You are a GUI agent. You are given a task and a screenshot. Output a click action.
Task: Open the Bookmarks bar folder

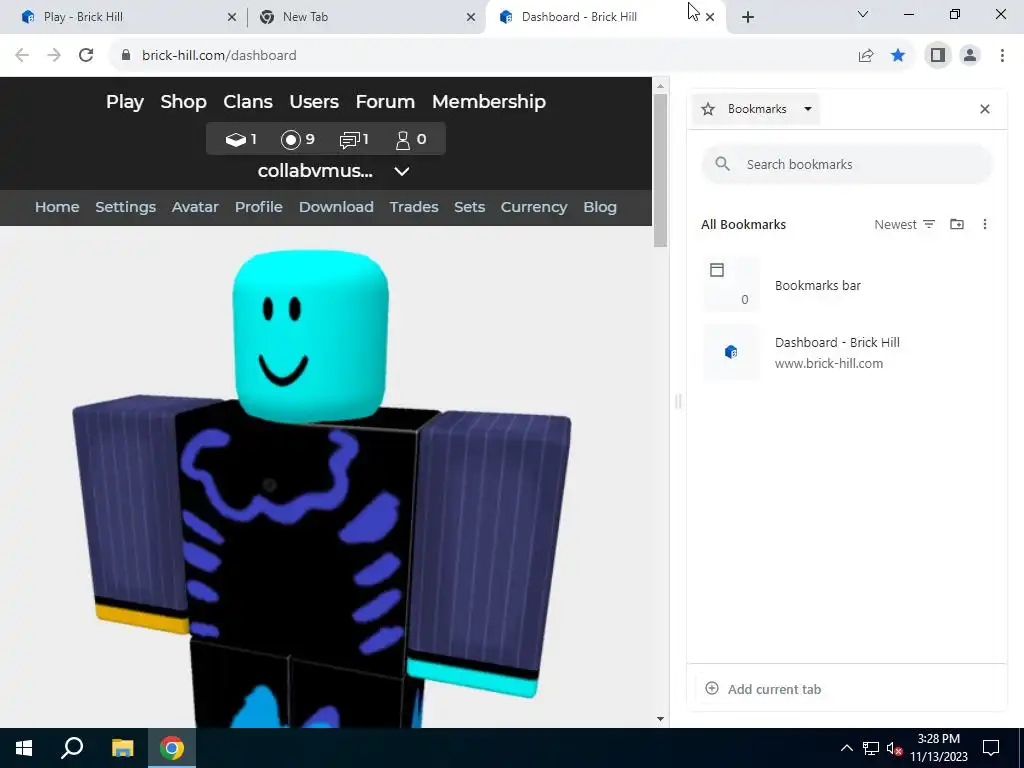(847, 285)
